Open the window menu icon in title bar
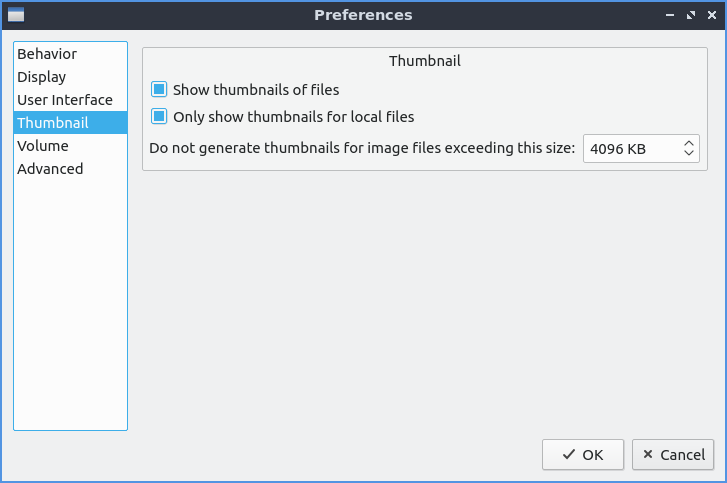Viewport: 727px width, 483px height. pyautogui.click(x=15, y=15)
